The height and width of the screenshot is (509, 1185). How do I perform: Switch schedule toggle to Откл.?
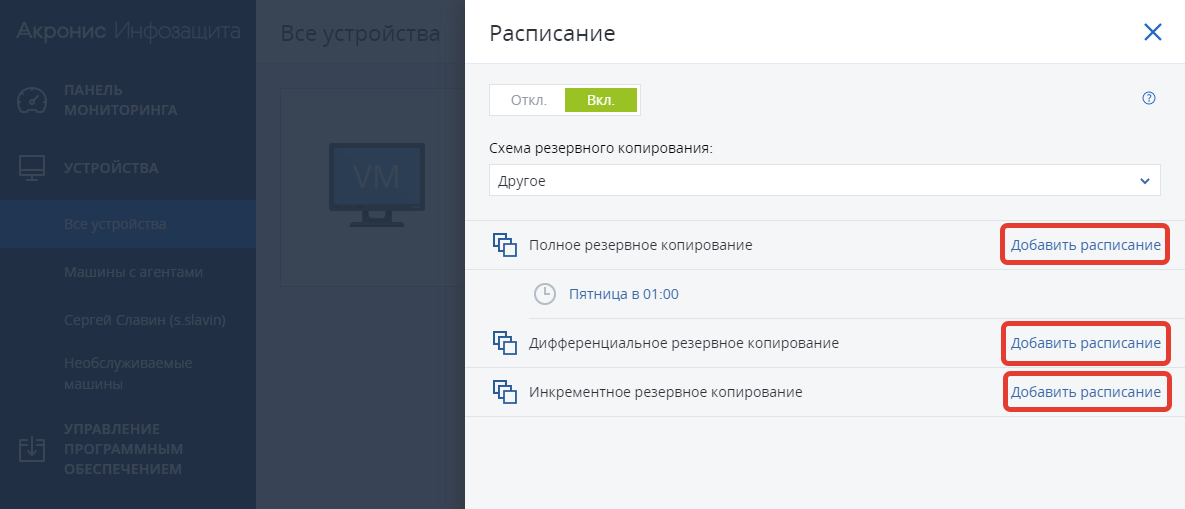pyautogui.click(x=528, y=100)
